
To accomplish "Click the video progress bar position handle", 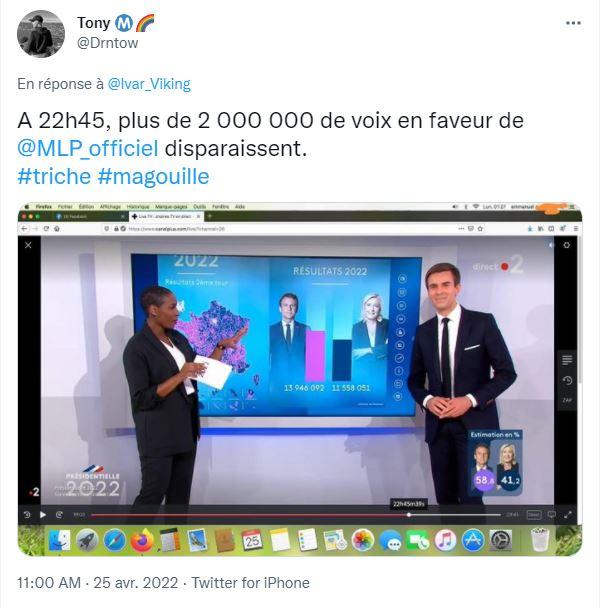I will 409,515.
